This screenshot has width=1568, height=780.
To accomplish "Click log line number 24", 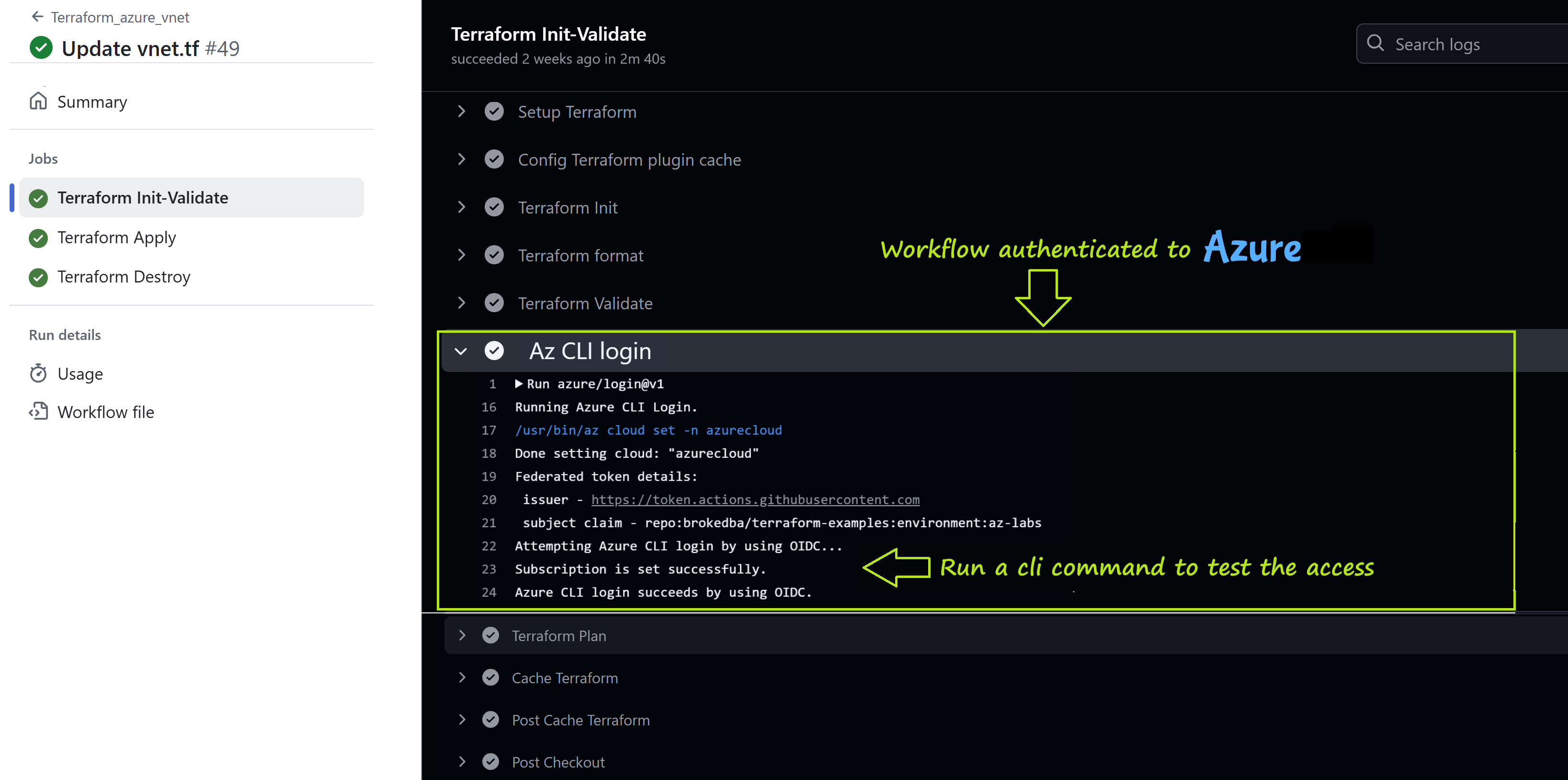I will click(489, 592).
